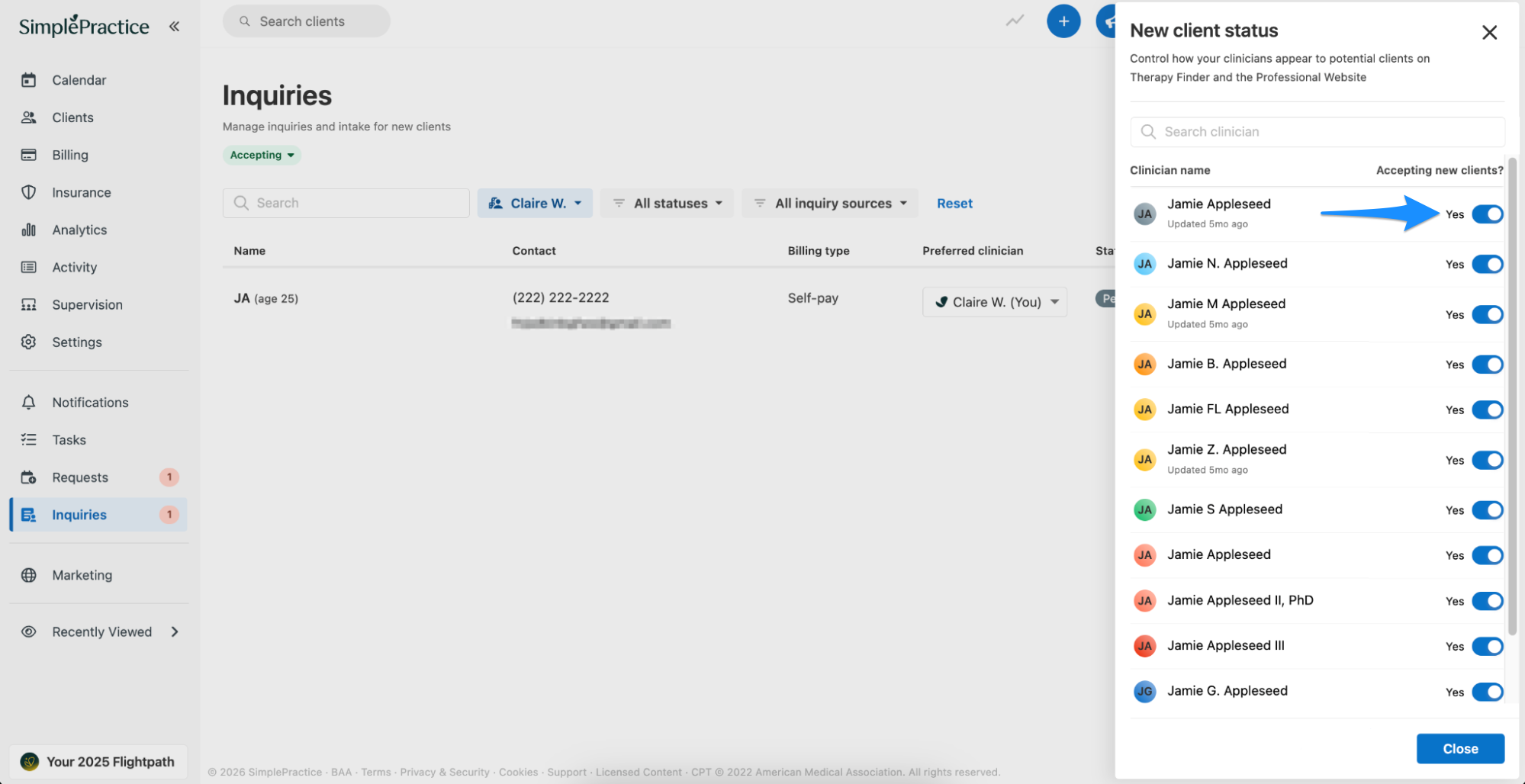Click the Search clients field

pos(307,21)
